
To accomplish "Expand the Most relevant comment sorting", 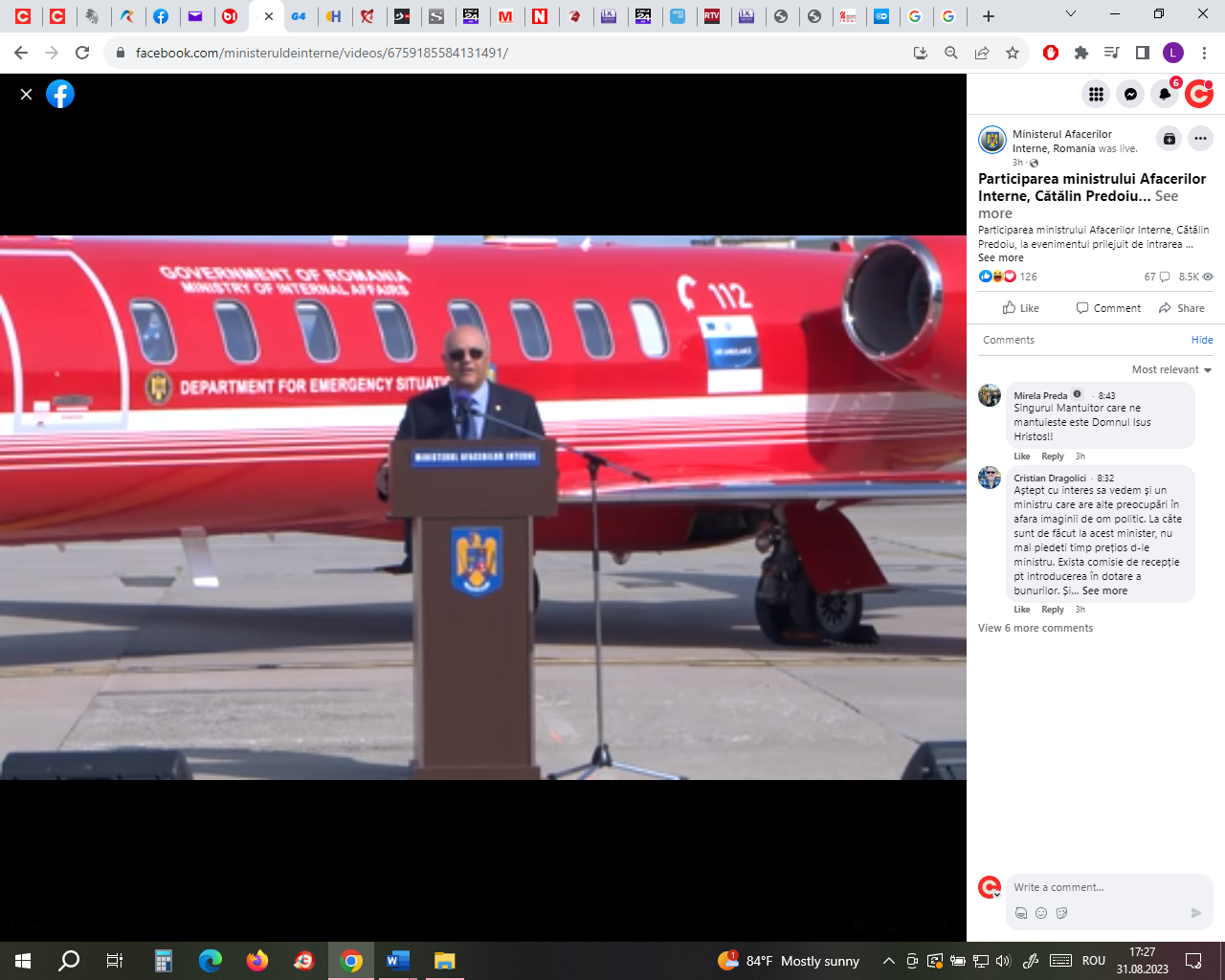I will [1171, 369].
